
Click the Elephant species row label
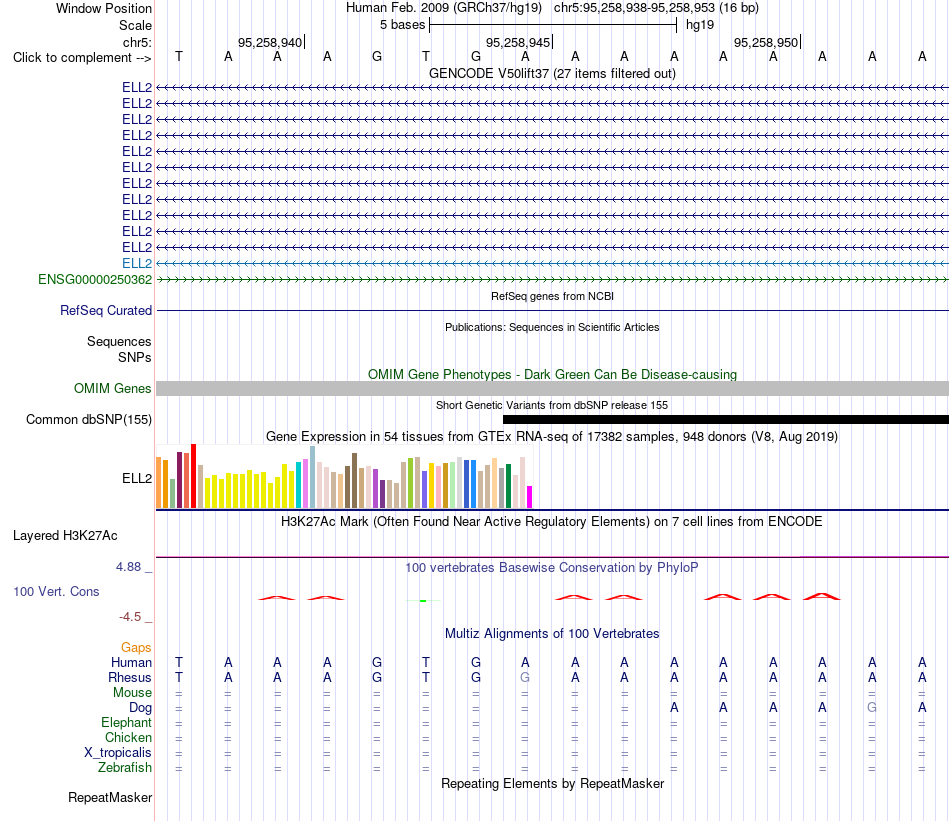[x=126, y=722]
